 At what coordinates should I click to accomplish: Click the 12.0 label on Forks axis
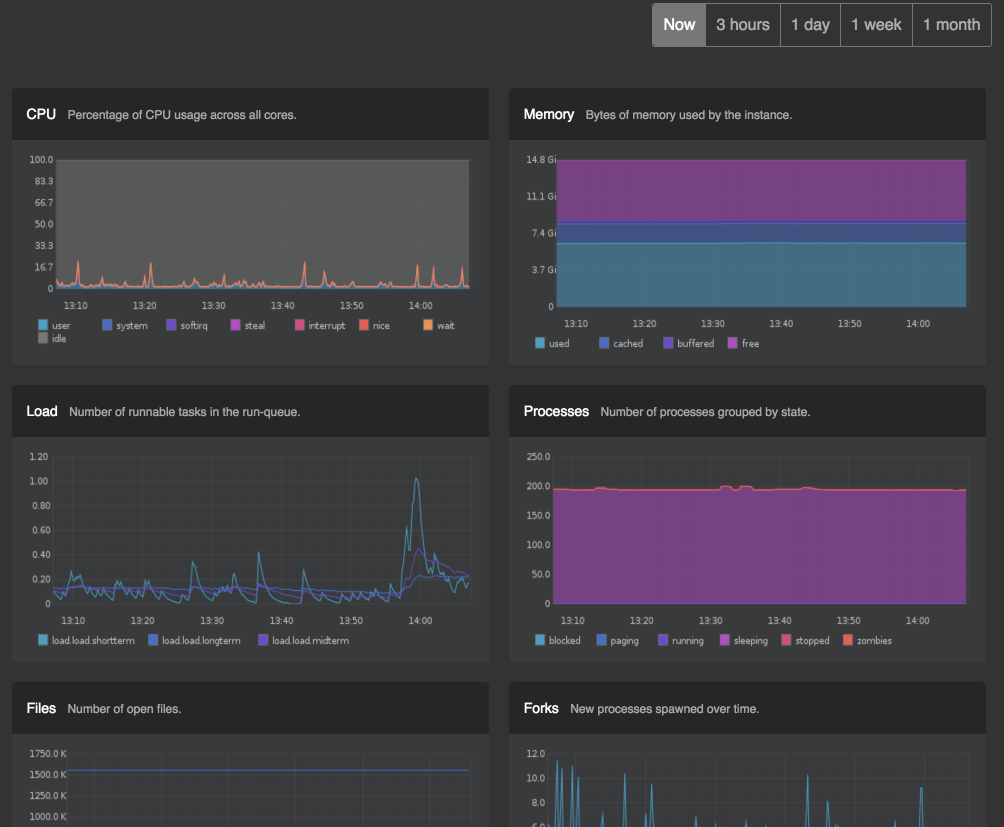click(535, 753)
